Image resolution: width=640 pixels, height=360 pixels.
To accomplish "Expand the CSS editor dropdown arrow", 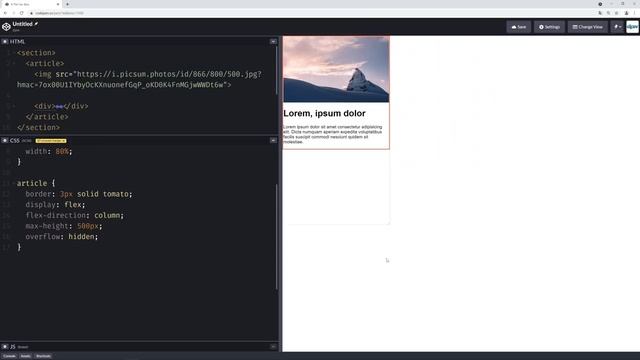I will coord(273,140).
